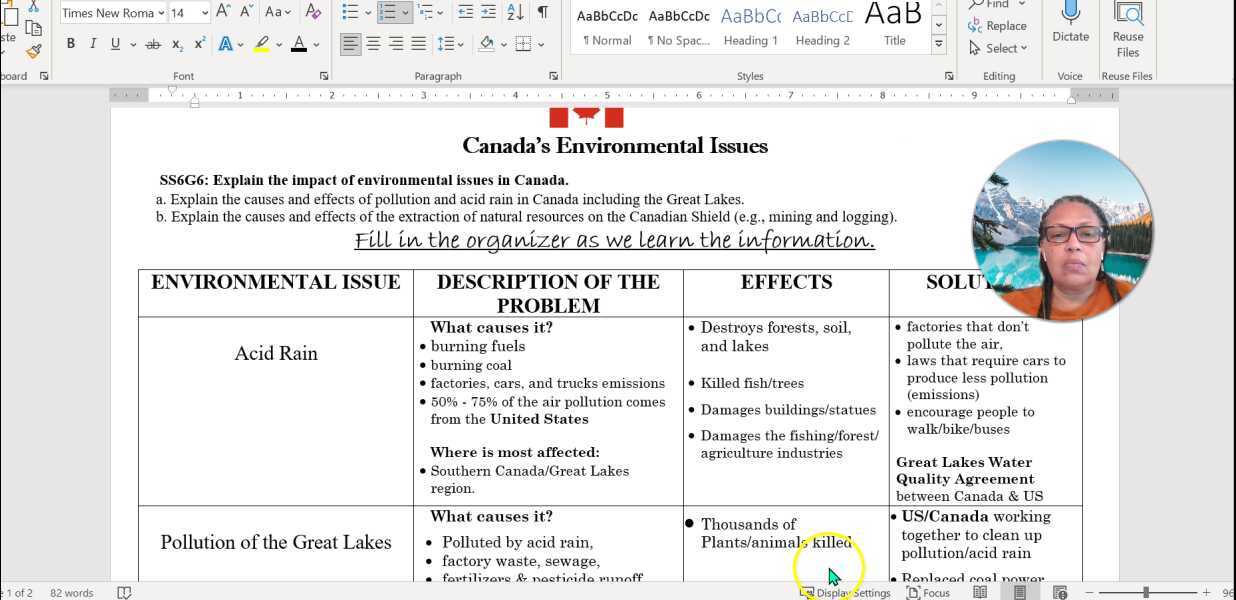This screenshot has width=1236, height=600.
Task: Apply the Title style from the gallery
Action: click(x=893, y=25)
